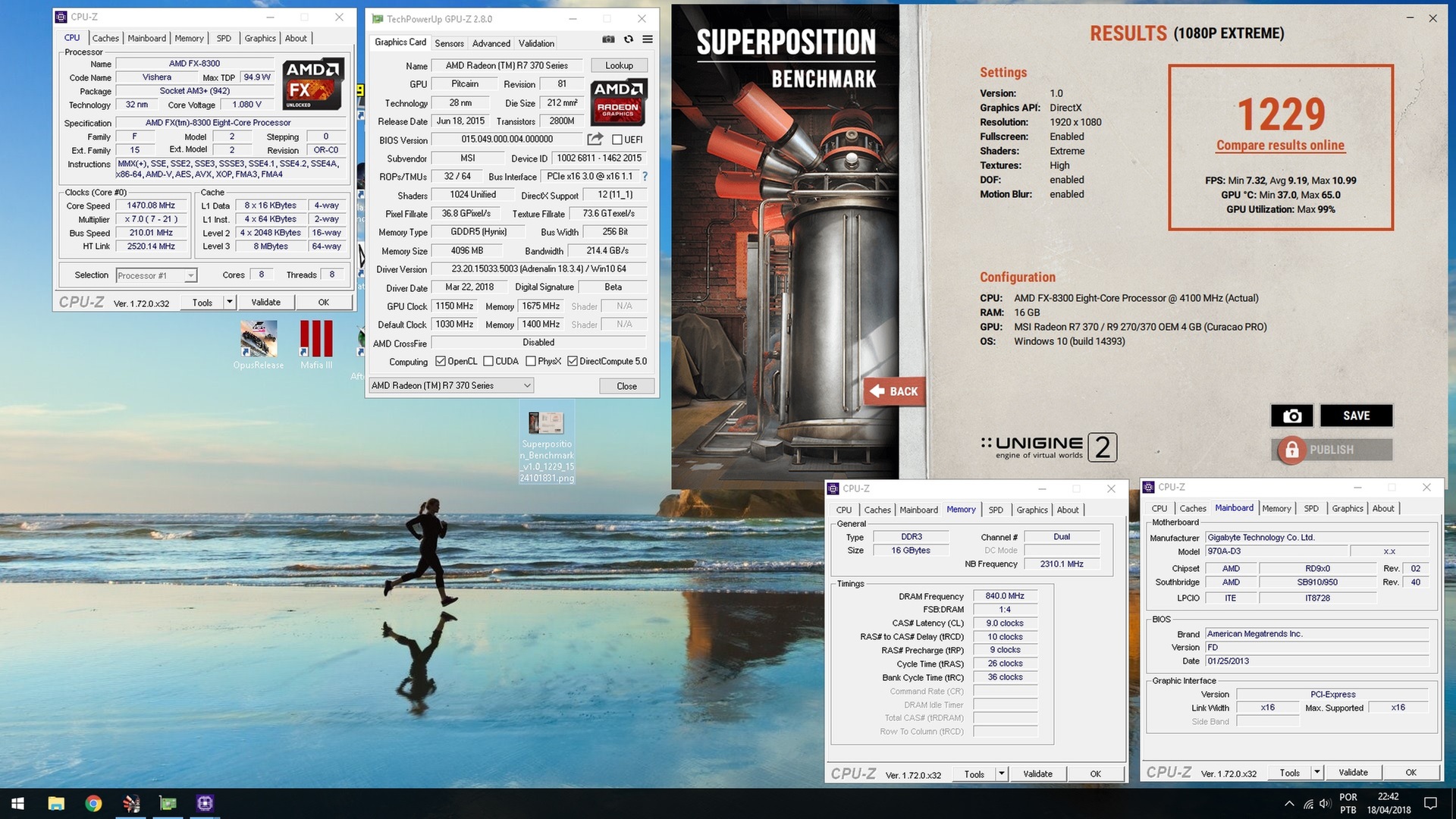Click the volume tray icon
Screen dimensions: 1456x819
coord(1325,803)
